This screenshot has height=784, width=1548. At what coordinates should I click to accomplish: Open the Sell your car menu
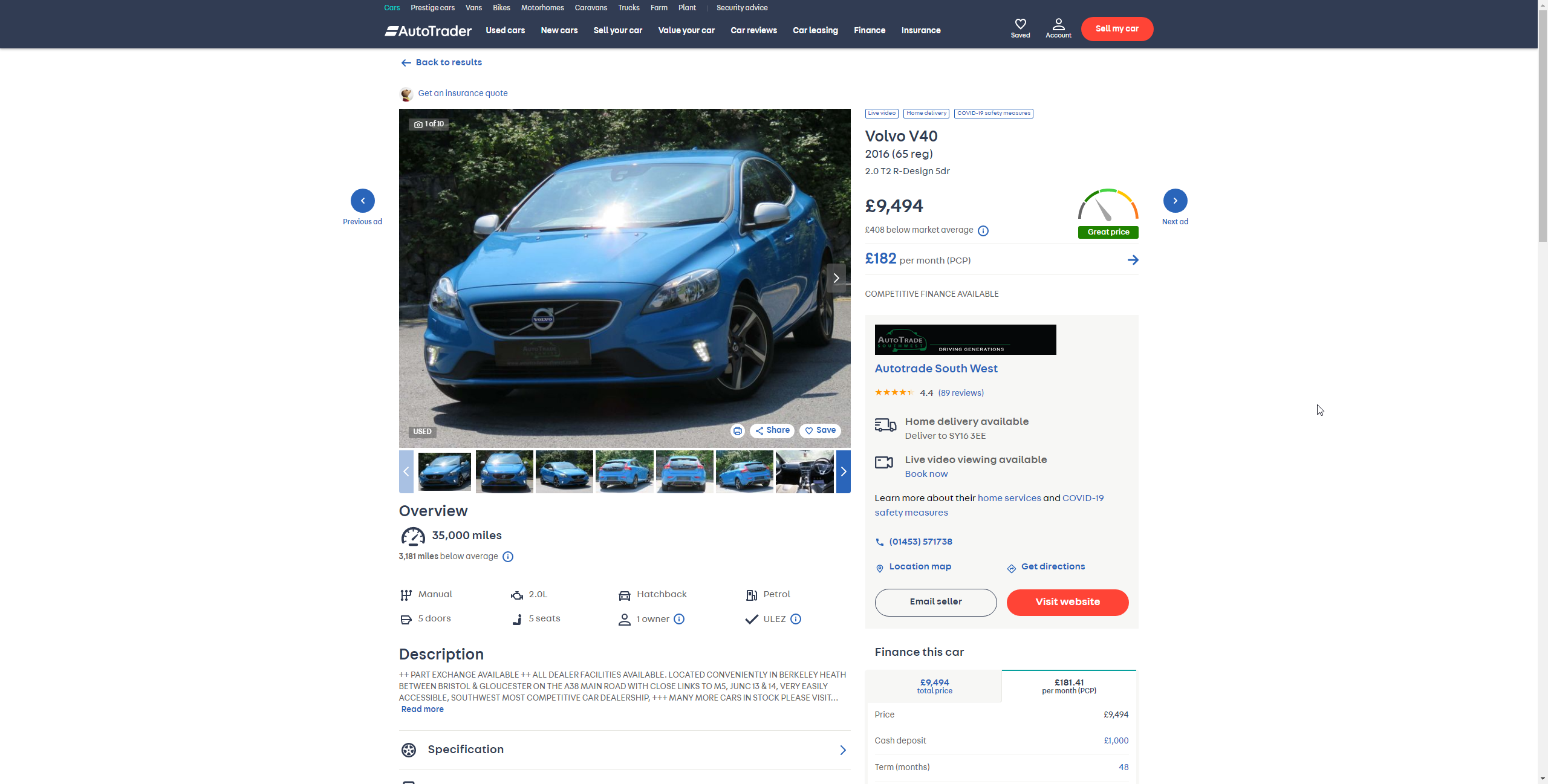(617, 30)
